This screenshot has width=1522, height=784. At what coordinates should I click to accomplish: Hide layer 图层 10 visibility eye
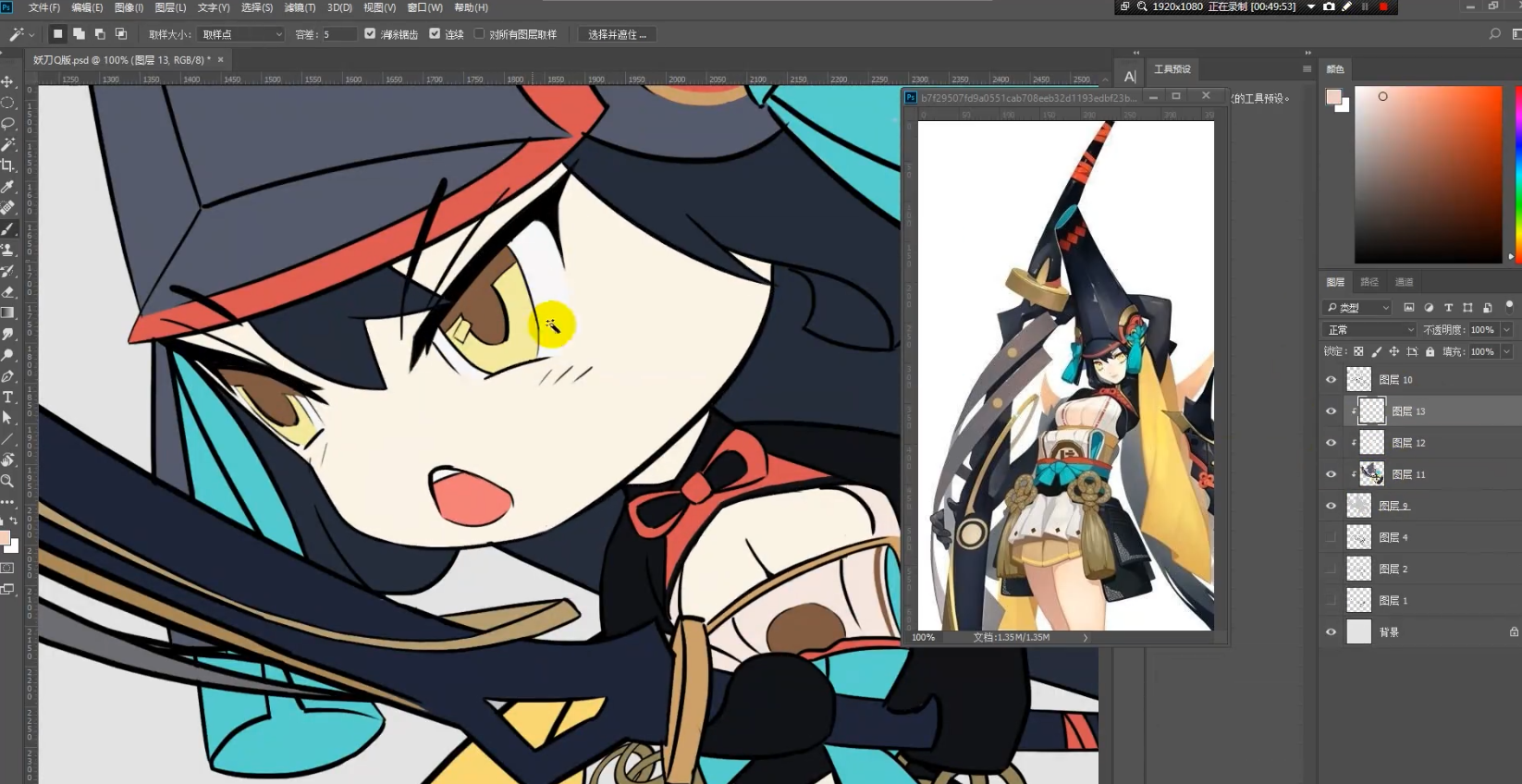pyautogui.click(x=1332, y=379)
